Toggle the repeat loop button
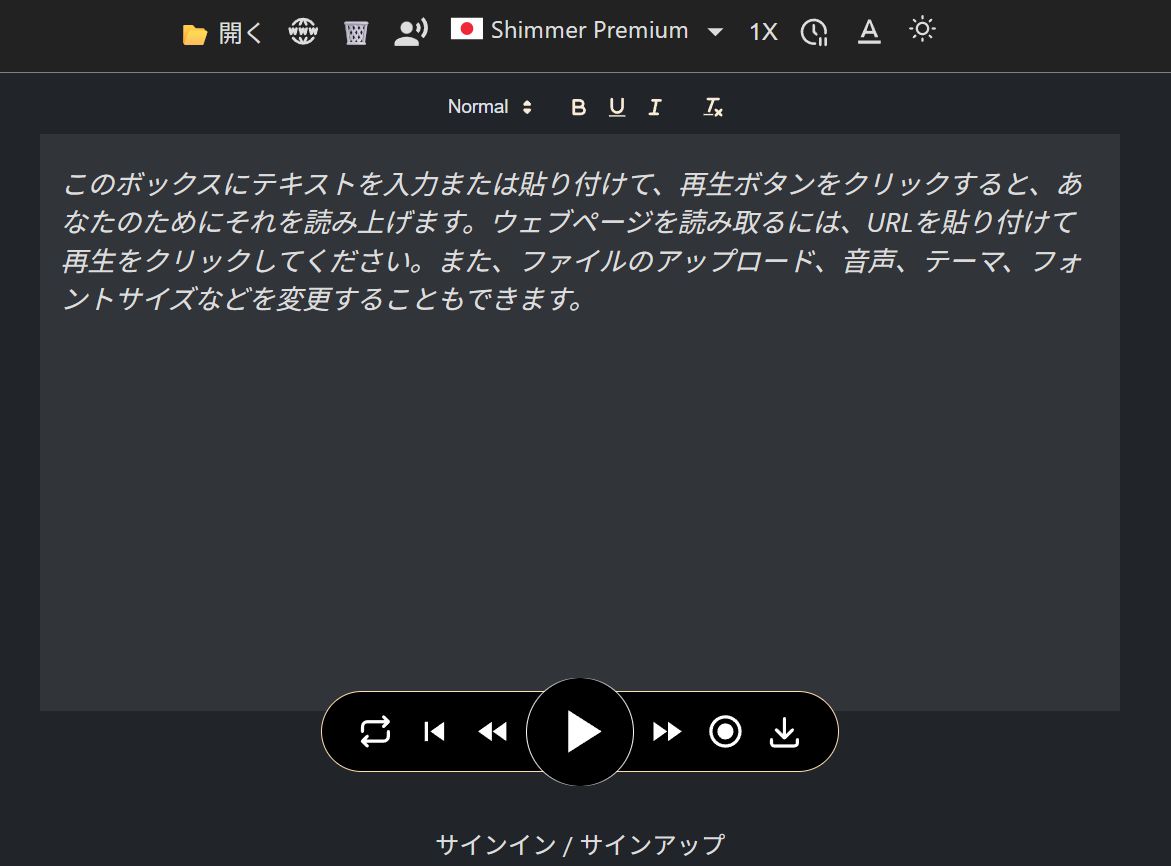 click(375, 732)
